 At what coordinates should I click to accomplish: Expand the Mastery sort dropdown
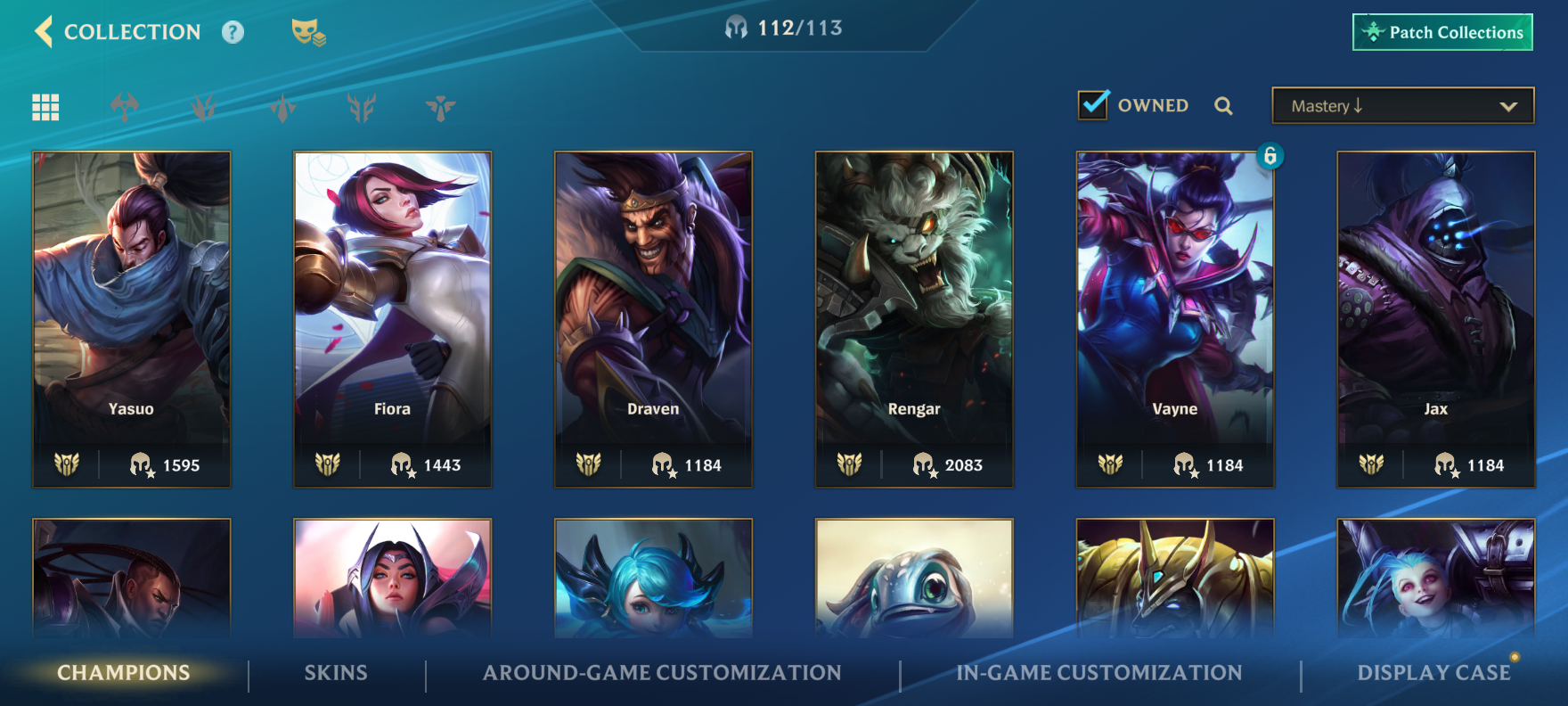[x=1402, y=106]
